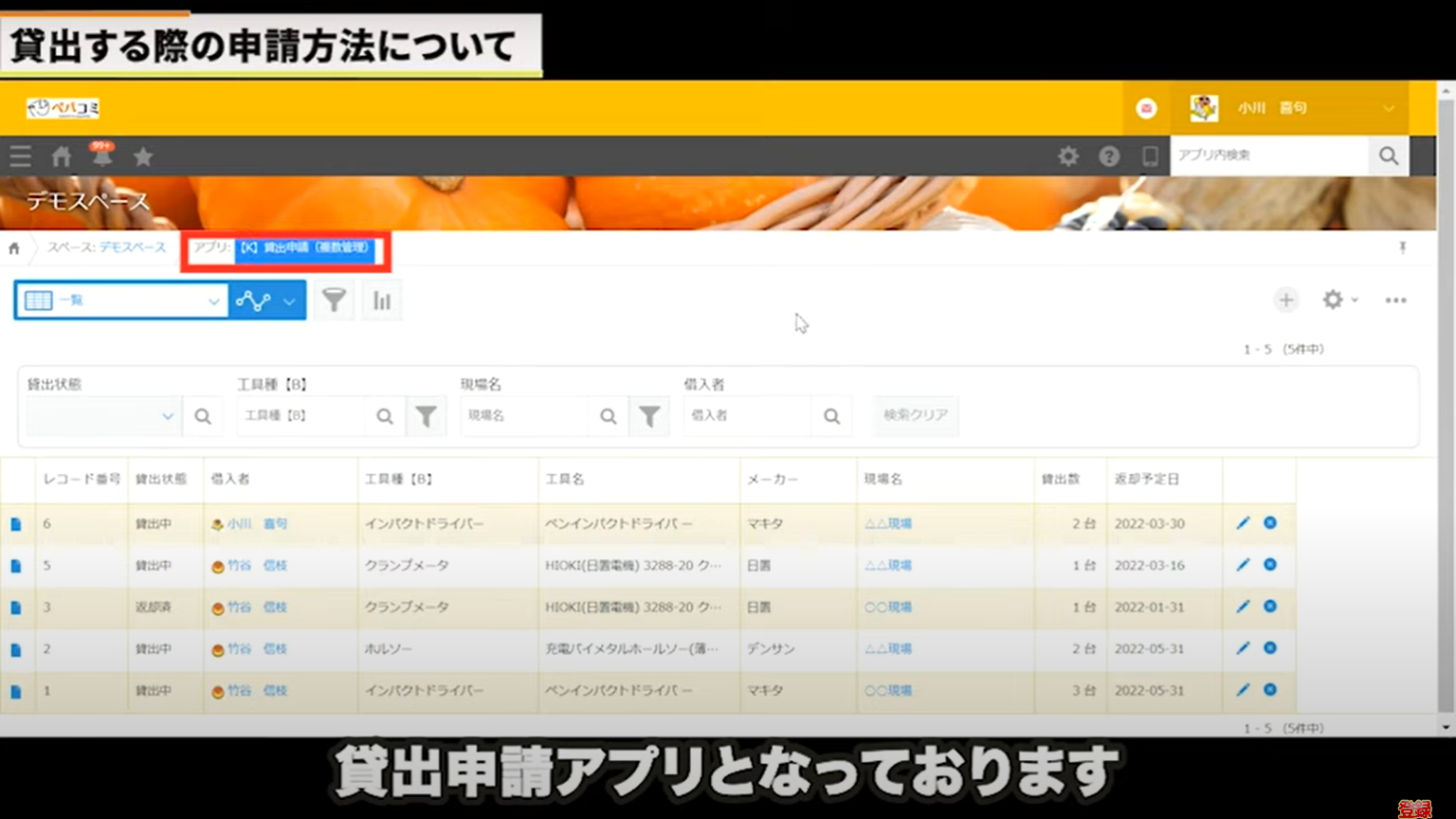
Task: Open favorites via the star icon
Action: click(x=142, y=155)
